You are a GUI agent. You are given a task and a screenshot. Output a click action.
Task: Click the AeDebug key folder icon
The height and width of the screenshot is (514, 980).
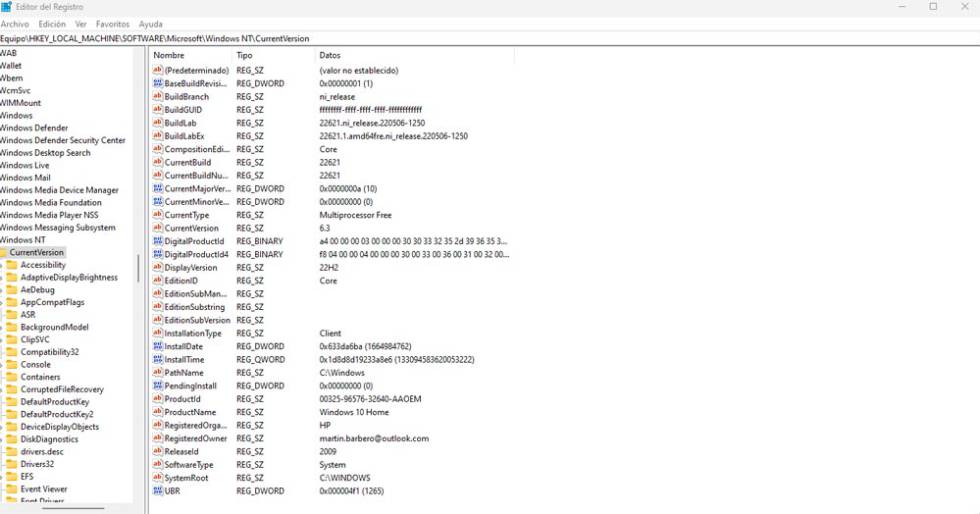tap(11, 290)
